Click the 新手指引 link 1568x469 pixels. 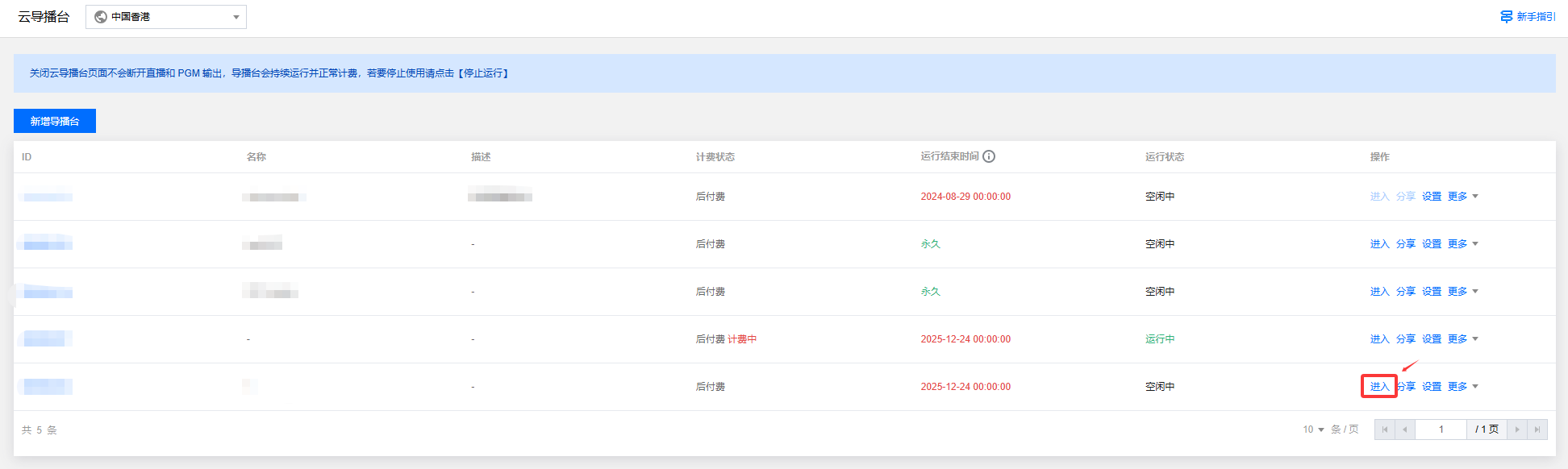point(1536,17)
